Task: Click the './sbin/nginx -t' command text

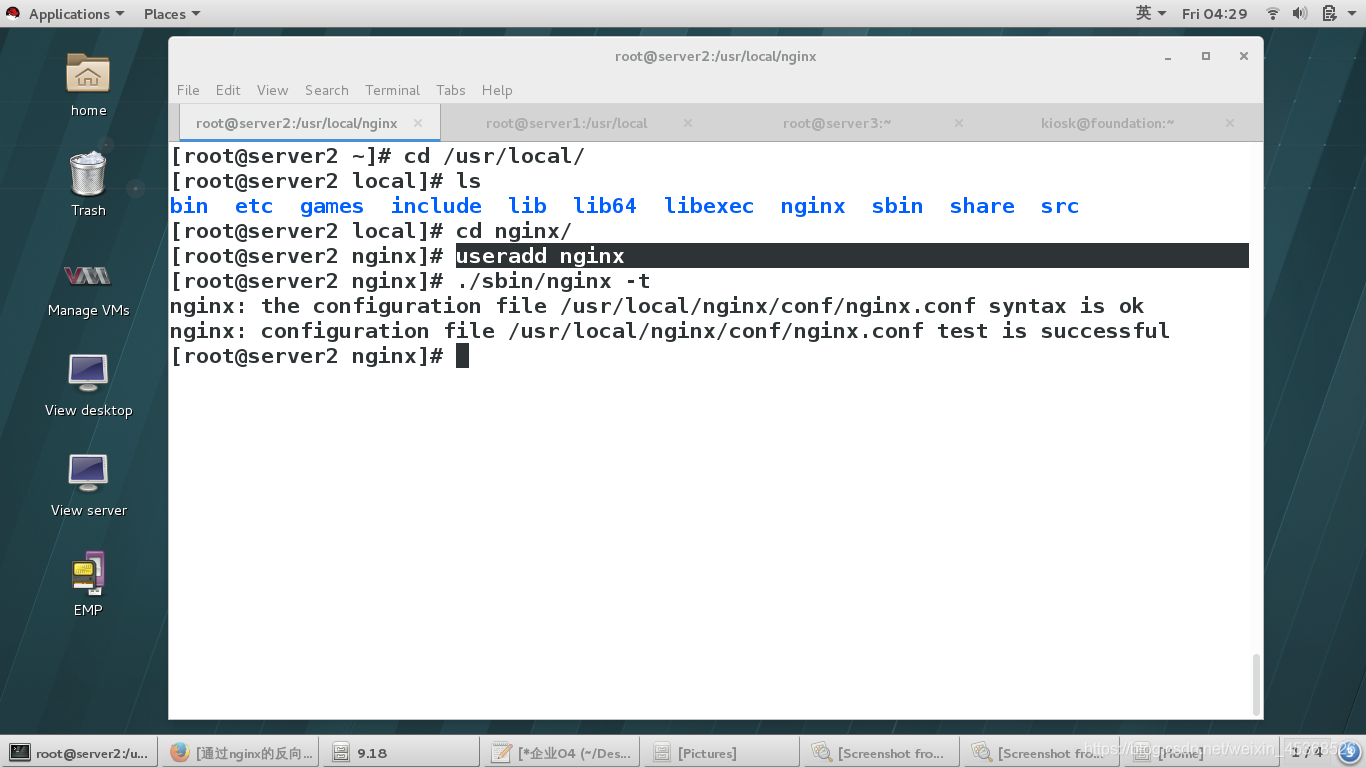Action: 553,281
